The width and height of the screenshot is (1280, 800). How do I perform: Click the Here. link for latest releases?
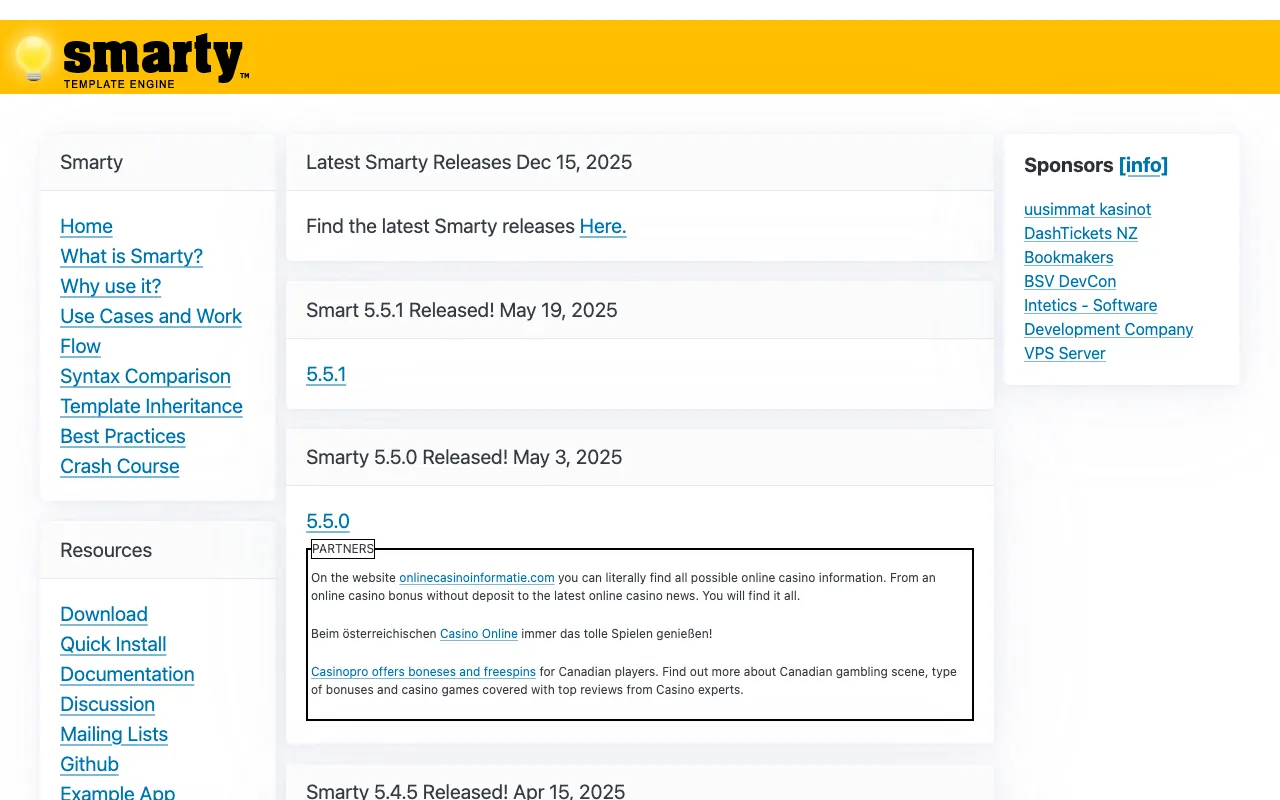coord(603,226)
